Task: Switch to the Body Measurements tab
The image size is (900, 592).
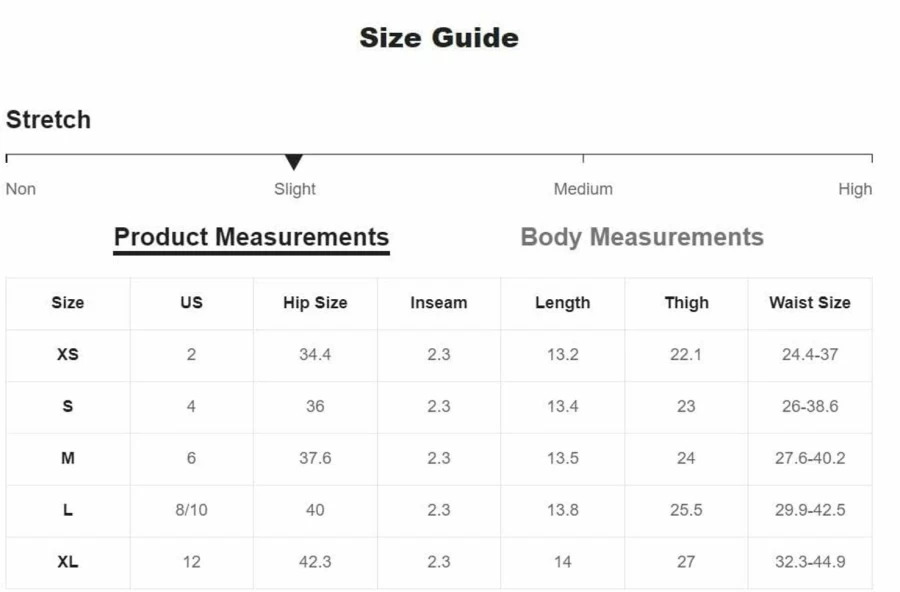Action: point(642,237)
